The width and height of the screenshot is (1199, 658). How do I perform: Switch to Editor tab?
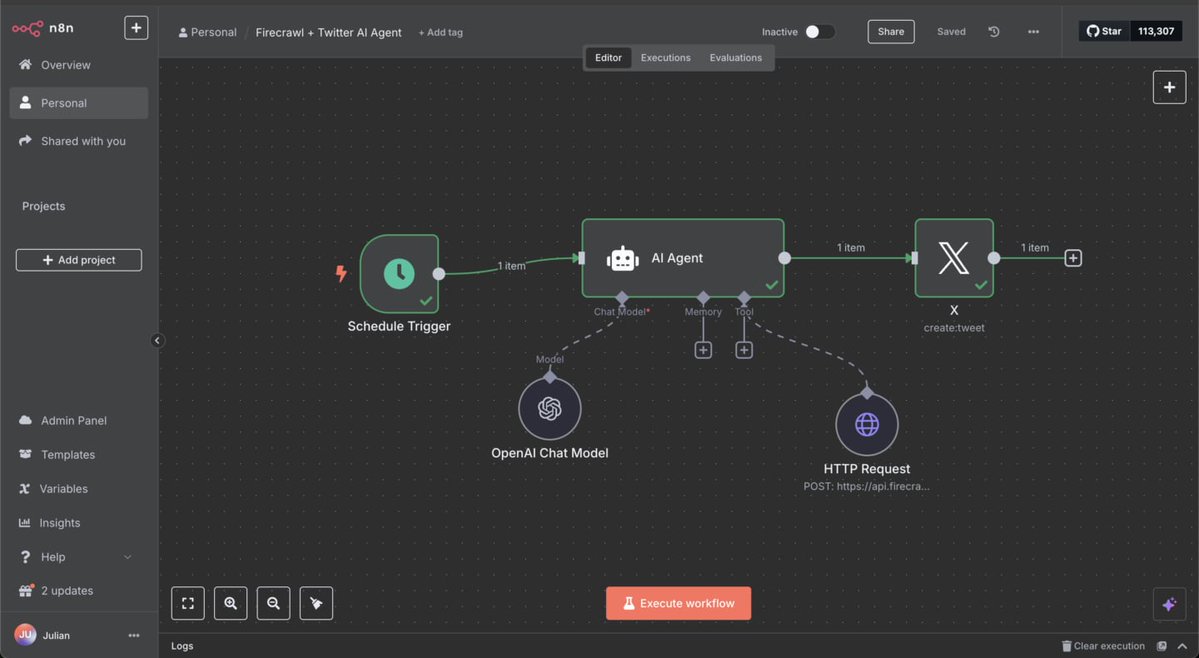[x=609, y=57]
